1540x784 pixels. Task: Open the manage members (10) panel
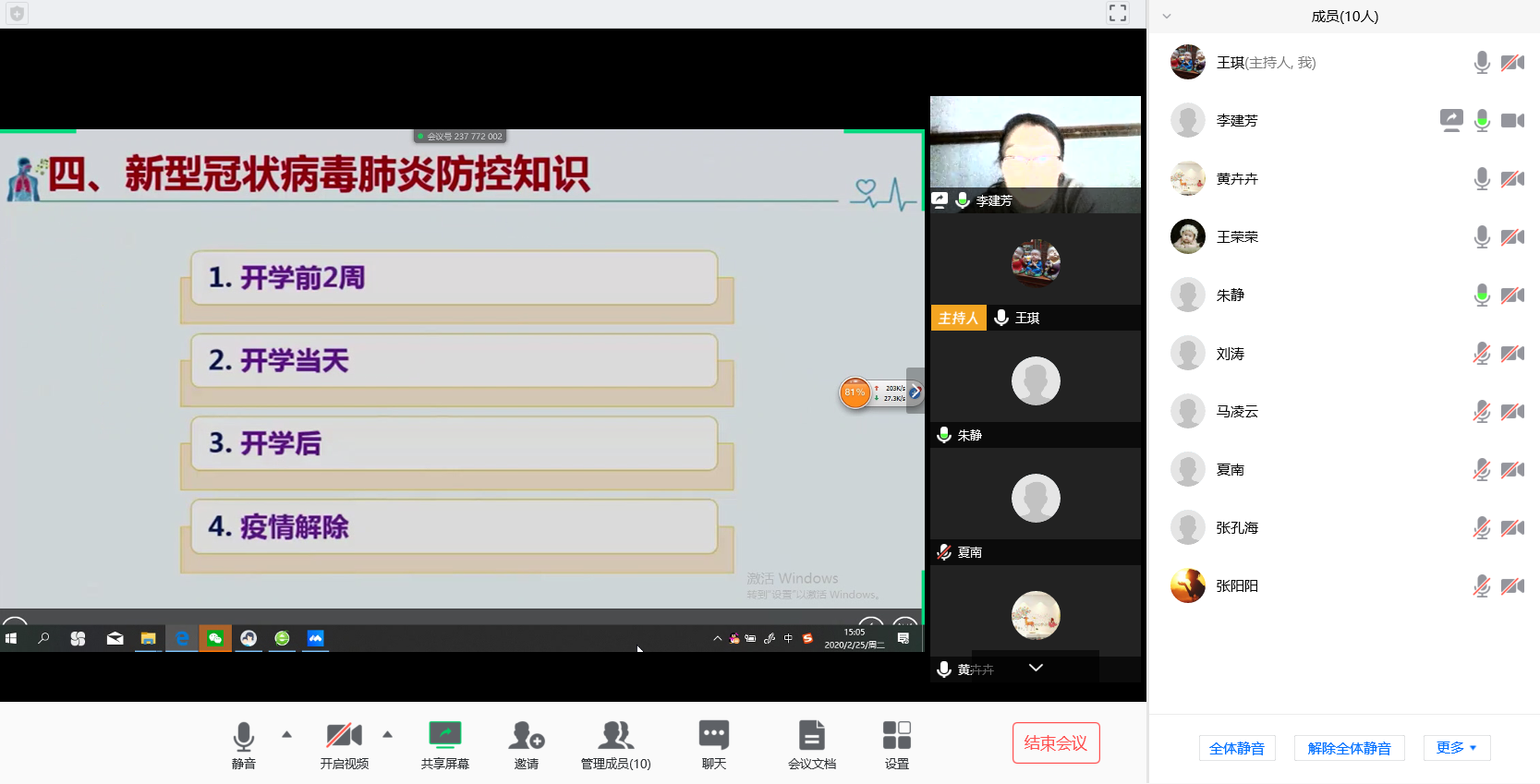pyautogui.click(x=615, y=736)
